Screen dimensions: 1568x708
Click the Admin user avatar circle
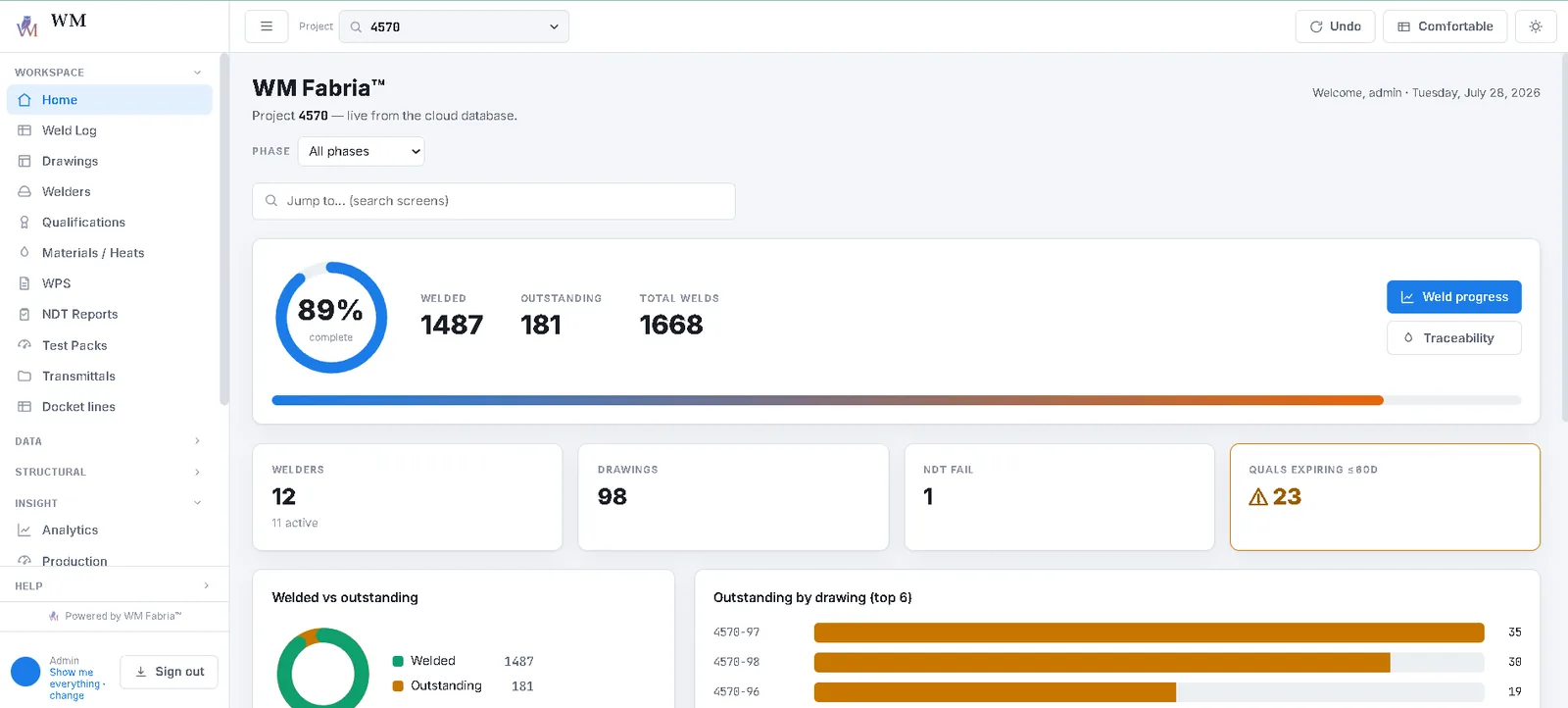[x=25, y=672]
